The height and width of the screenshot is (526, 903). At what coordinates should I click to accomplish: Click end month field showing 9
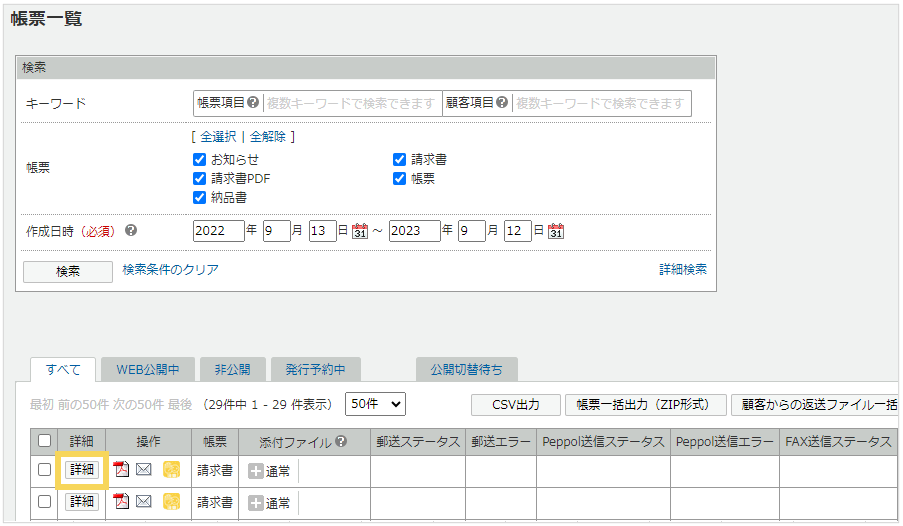(472, 231)
